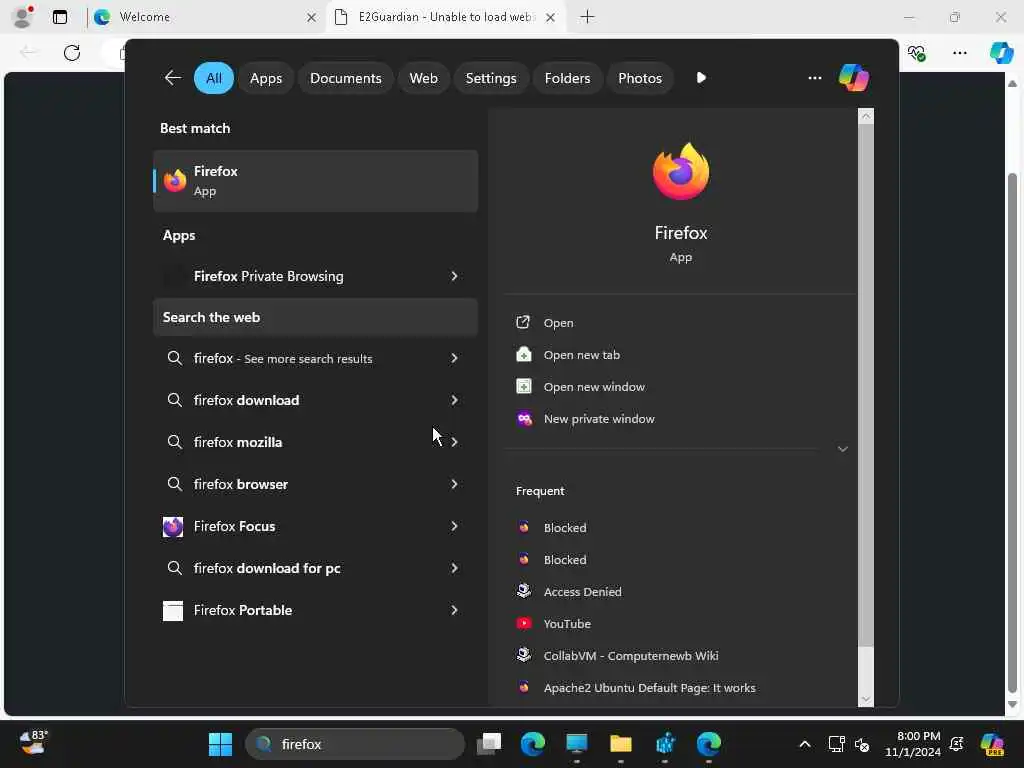The image size is (1024, 768).
Task: Expand the 'firefox mozilla' suggestion chevron
Action: pos(455,442)
